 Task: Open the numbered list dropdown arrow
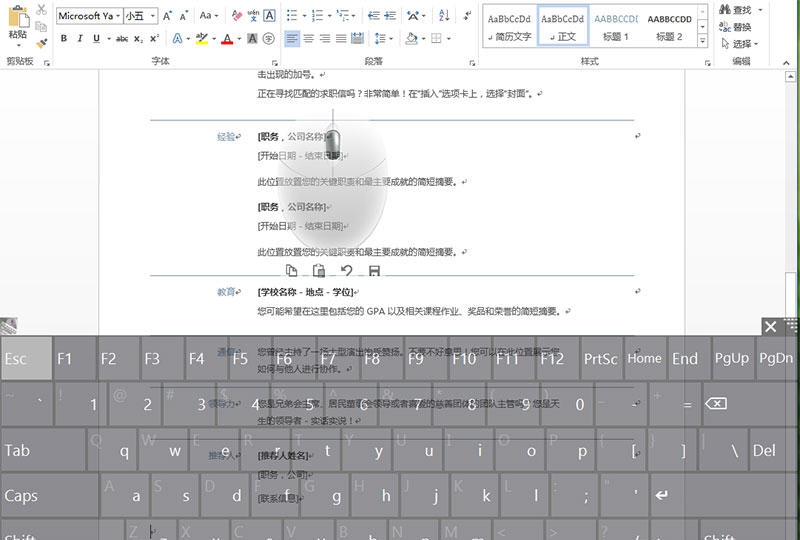(330, 16)
